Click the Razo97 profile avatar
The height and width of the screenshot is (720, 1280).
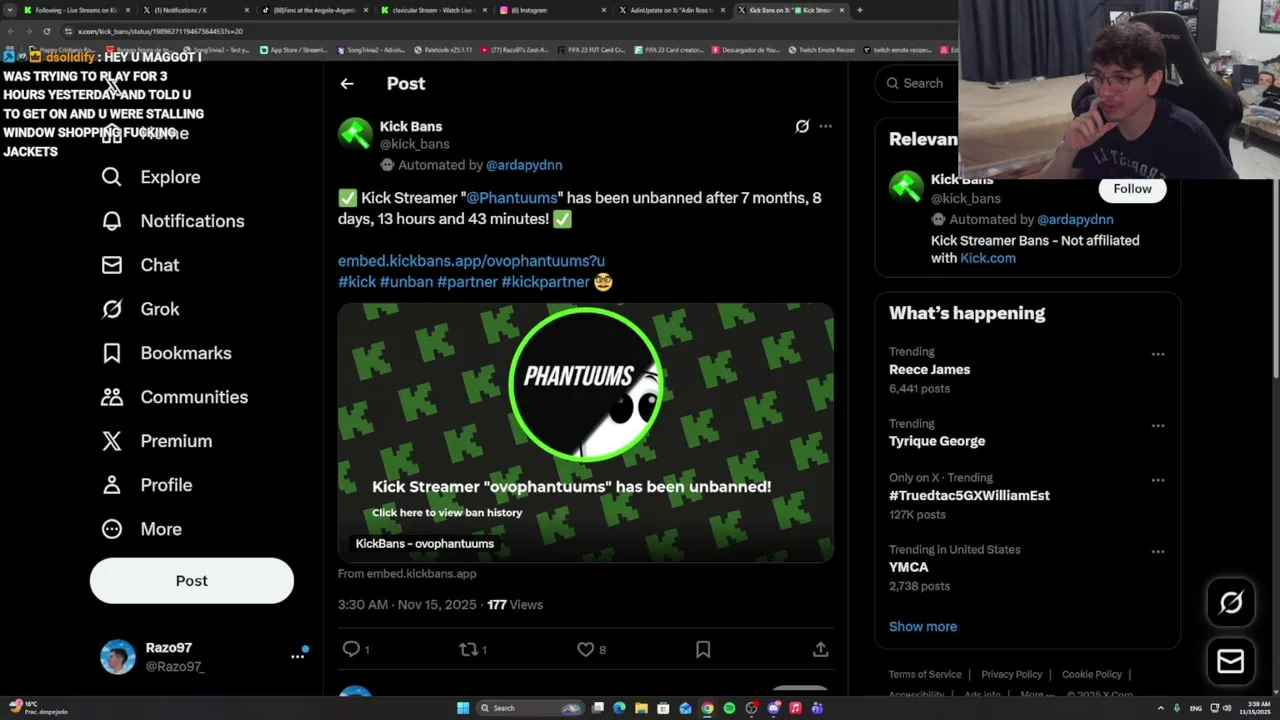117,657
